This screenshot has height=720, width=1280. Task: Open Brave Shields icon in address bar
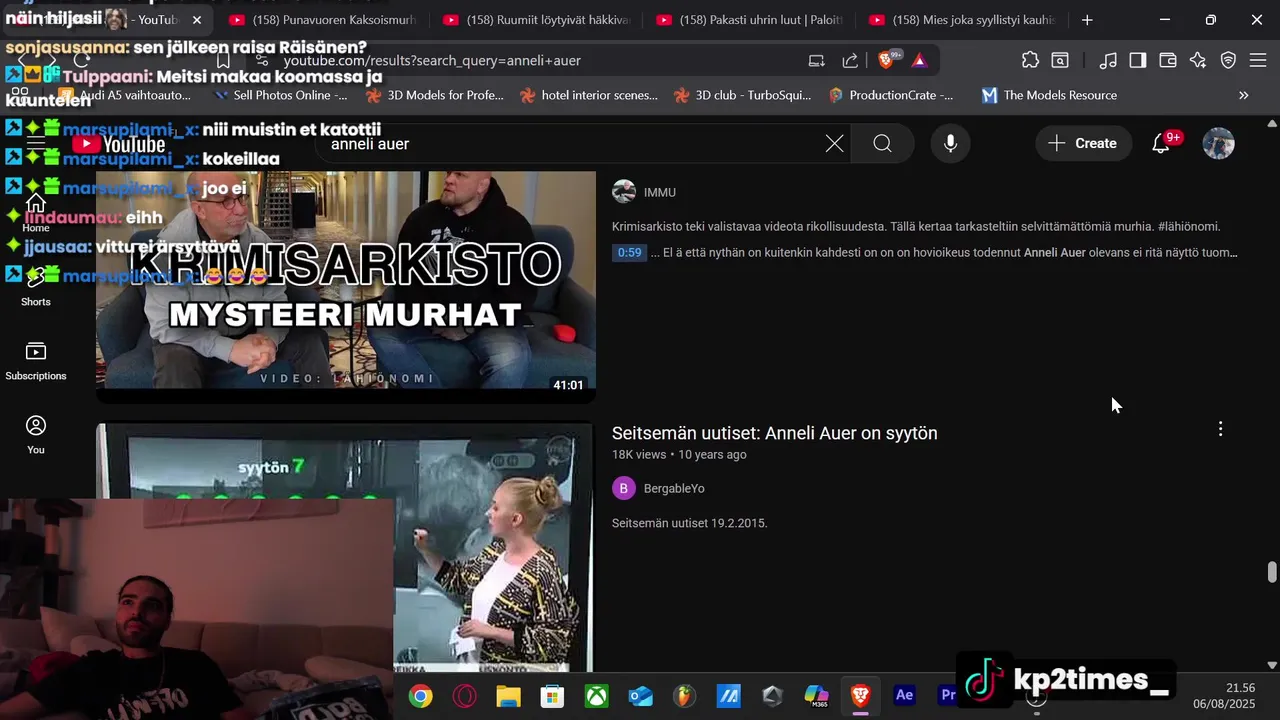pos(886,60)
